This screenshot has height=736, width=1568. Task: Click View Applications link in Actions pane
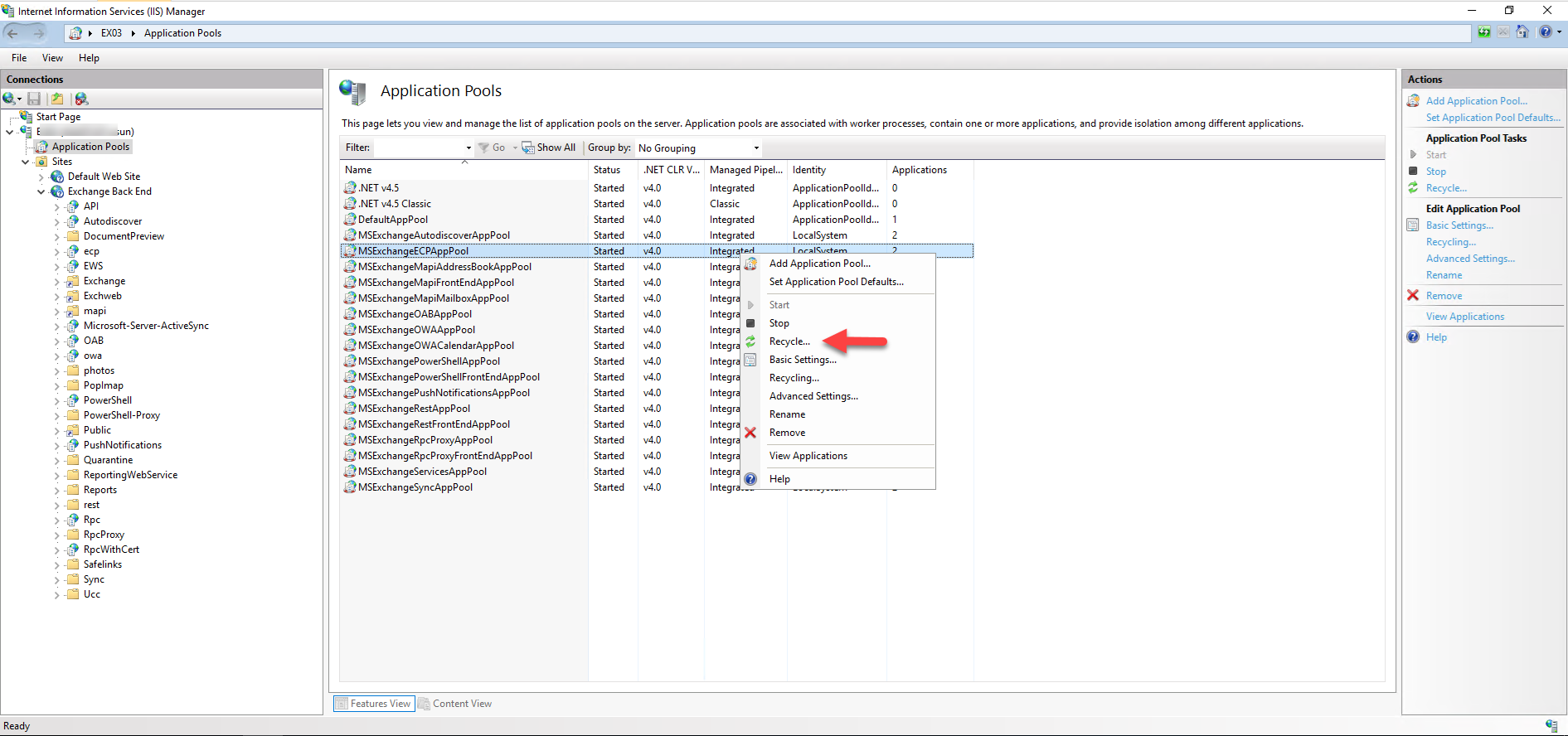(x=1465, y=317)
